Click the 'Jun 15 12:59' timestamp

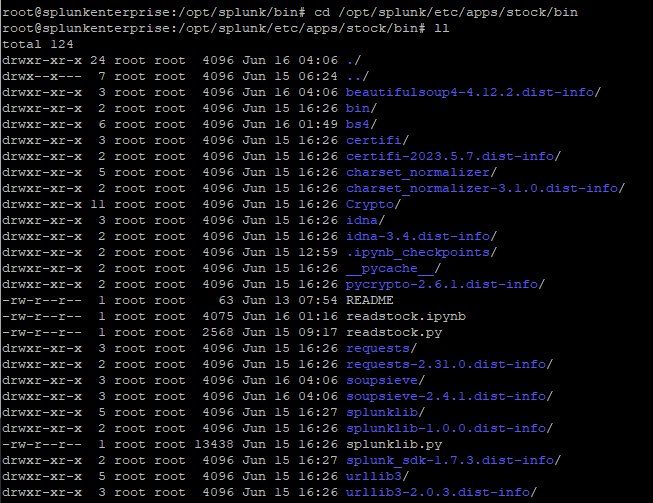(290, 252)
